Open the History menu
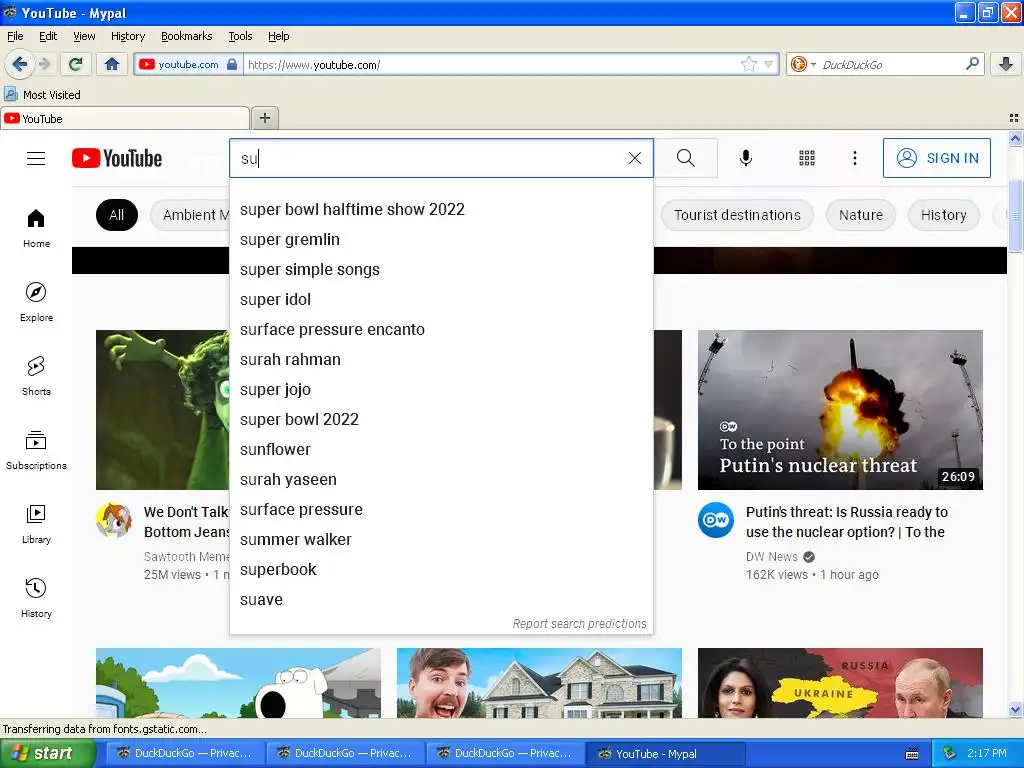This screenshot has height=768, width=1024. [x=127, y=36]
